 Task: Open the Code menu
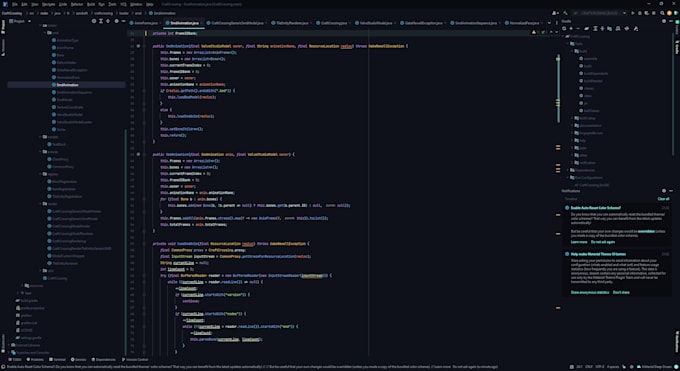(63, 4)
